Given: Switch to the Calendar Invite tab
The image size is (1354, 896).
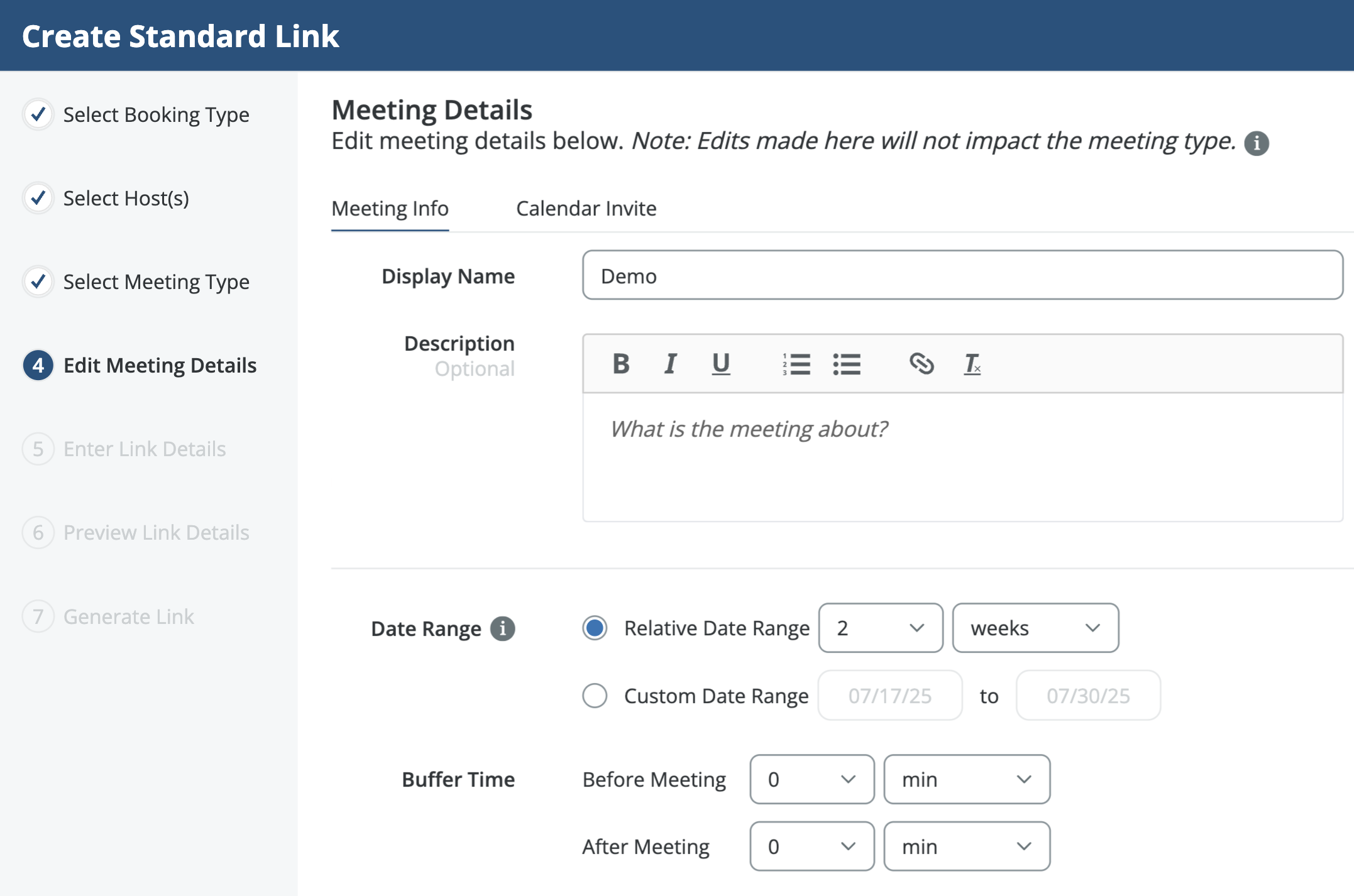Looking at the screenshot, I should click(x=586, y=209).
